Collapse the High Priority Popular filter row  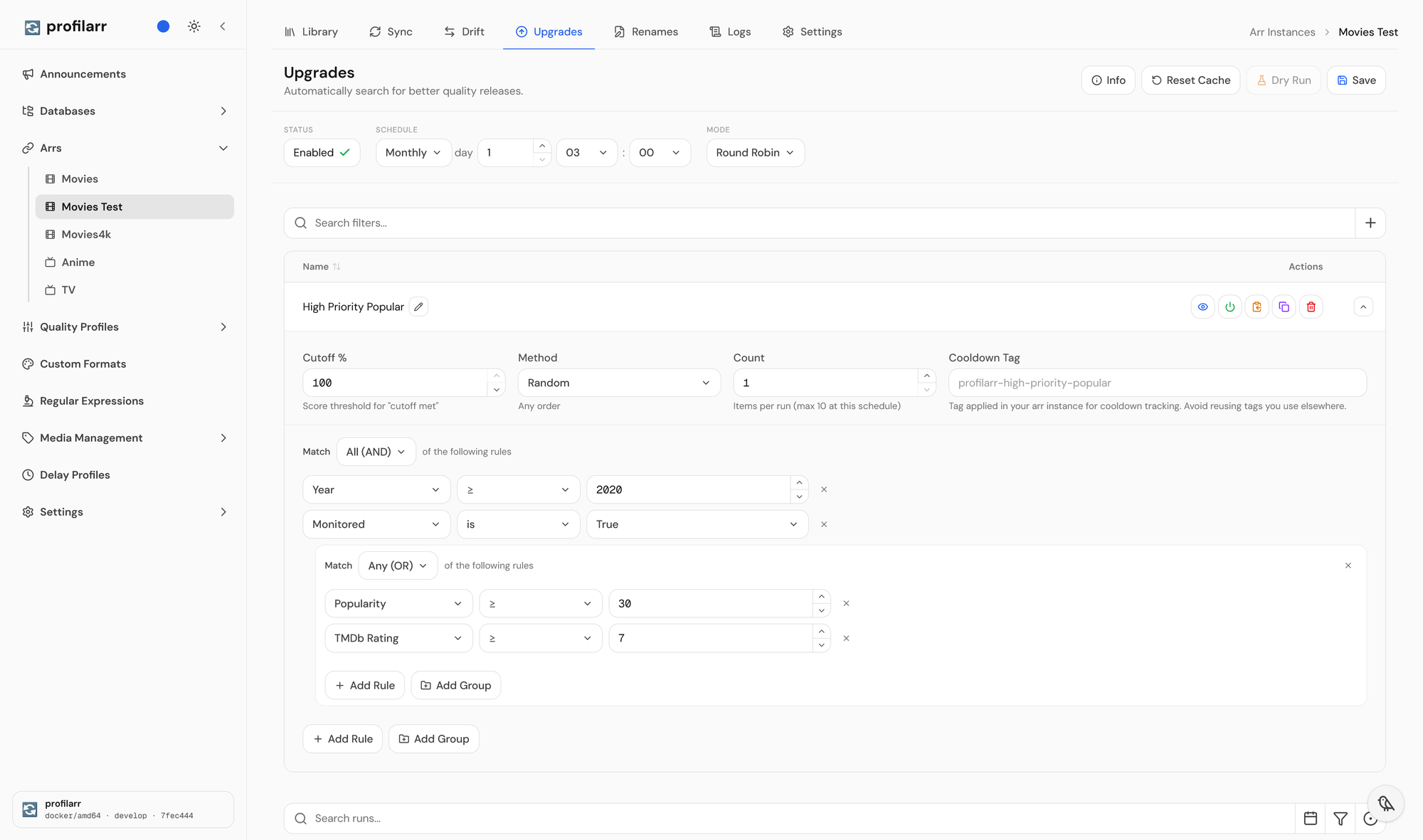coord(1363,307)
